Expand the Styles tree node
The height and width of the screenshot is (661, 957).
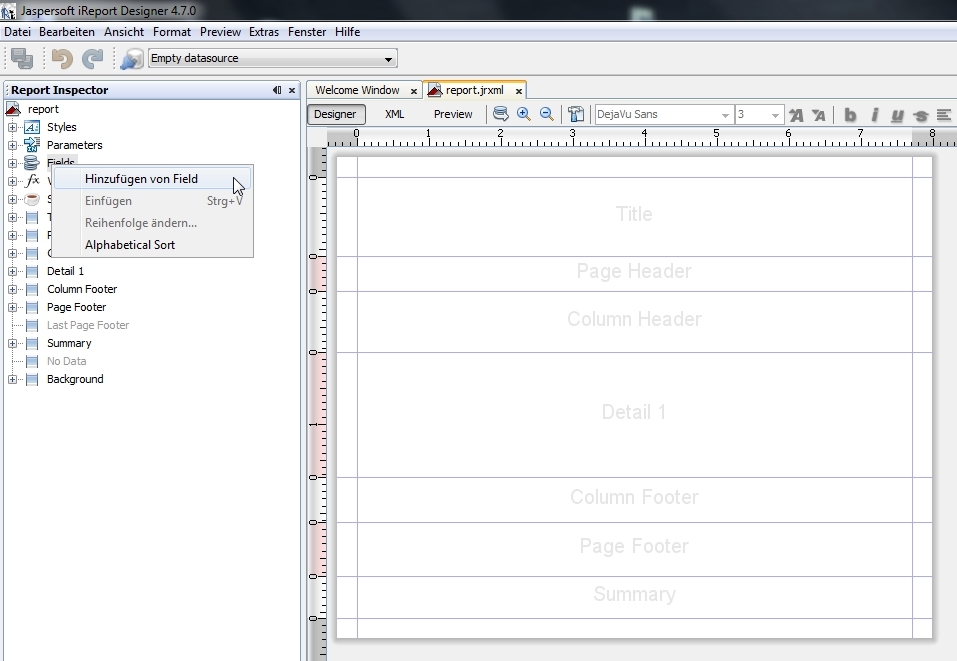(x=12, y=127)
